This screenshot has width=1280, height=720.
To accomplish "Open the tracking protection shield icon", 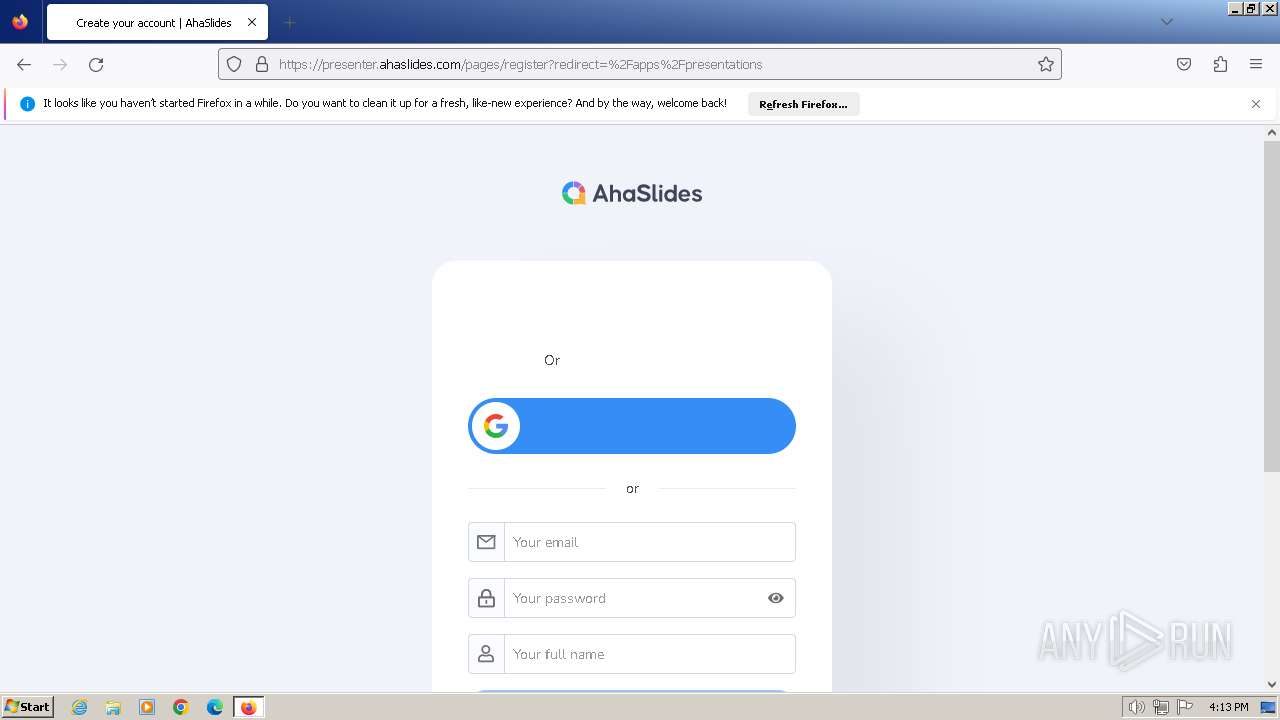I will pyautogui.click(x=234, y=64).
